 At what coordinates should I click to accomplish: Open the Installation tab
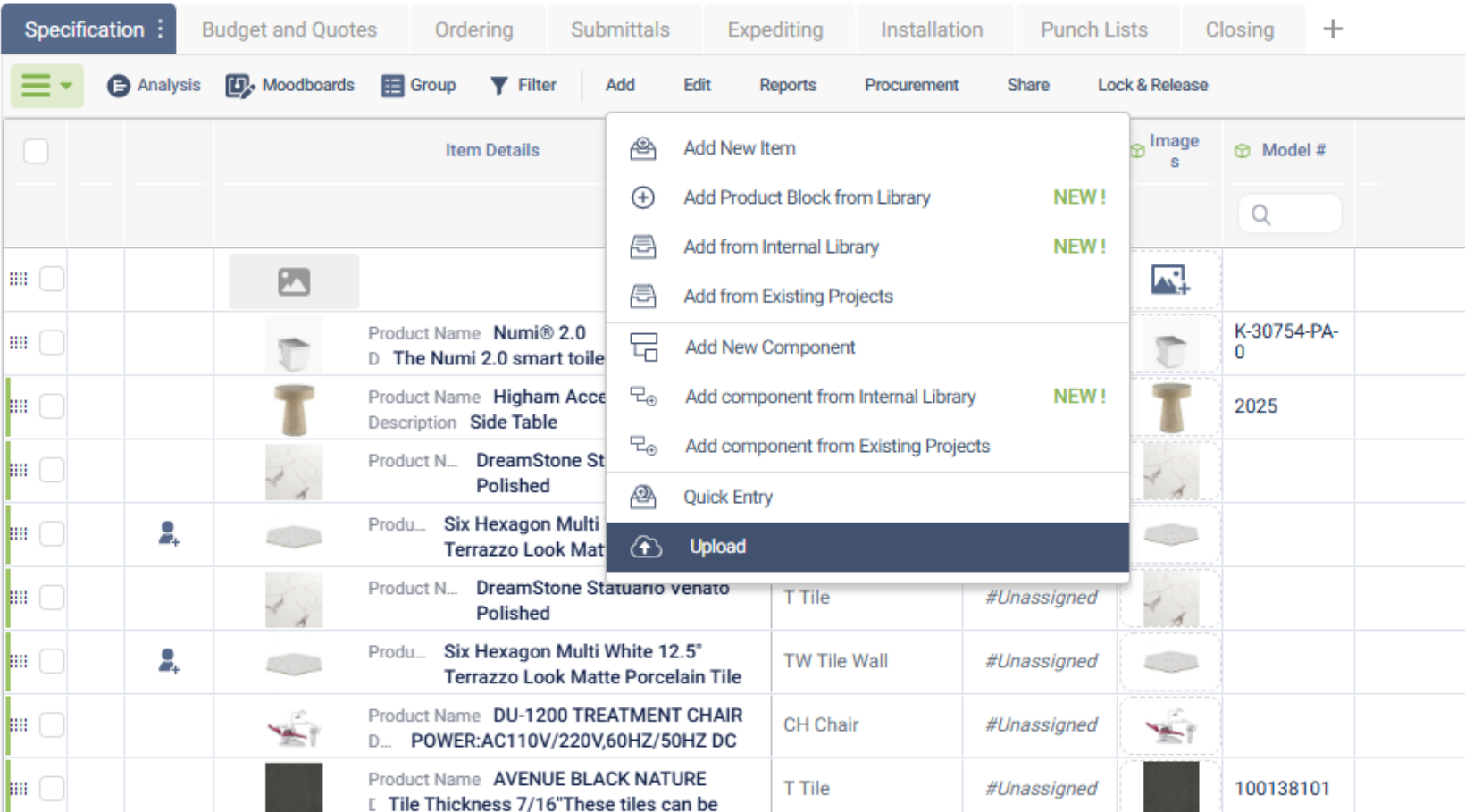pos(932,29)
